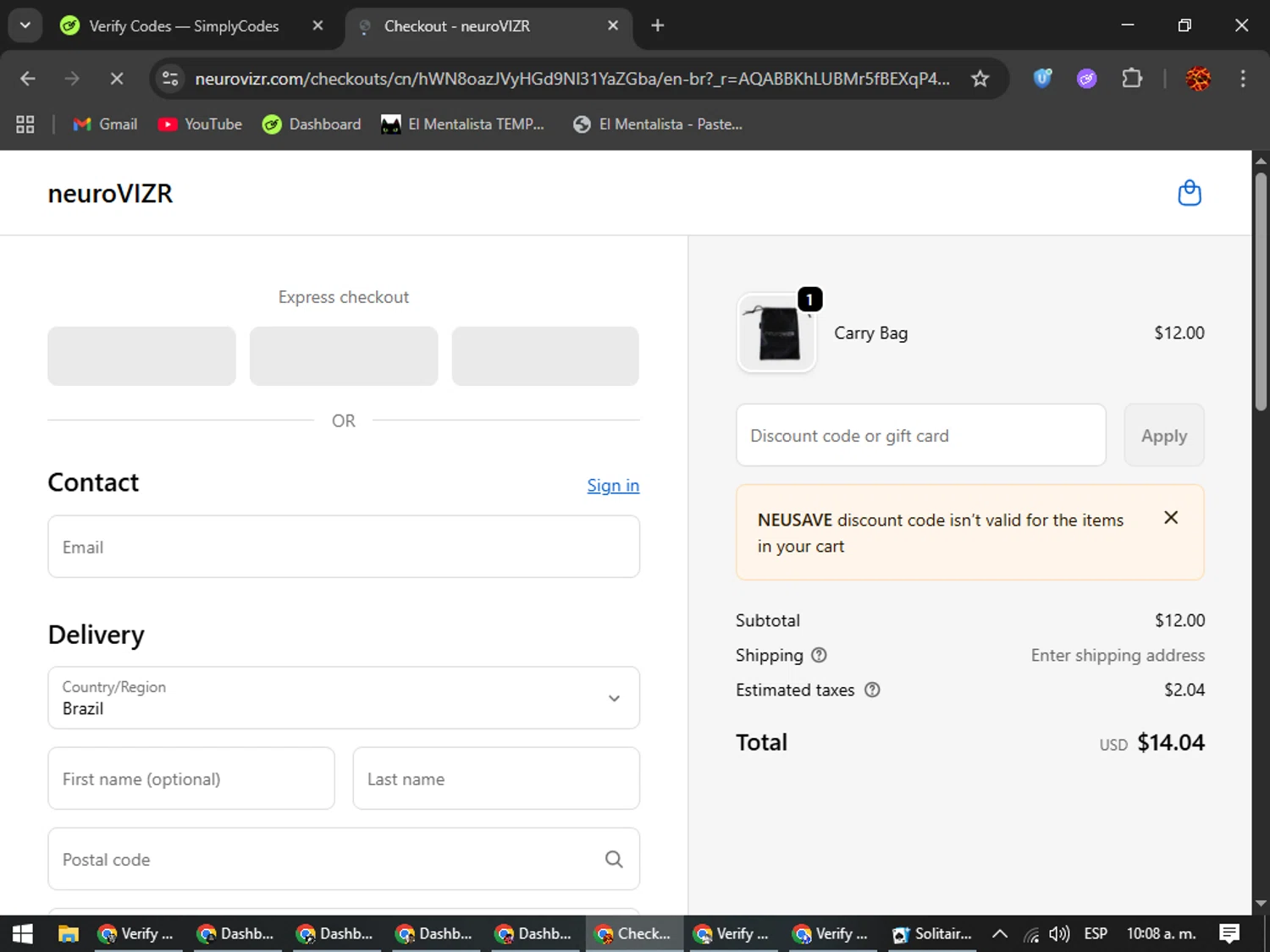Viewport: 1270px width, 952px height.
Task: Open the El Mentalista TEMP bookmark
Action: click(x=462, y=124)
